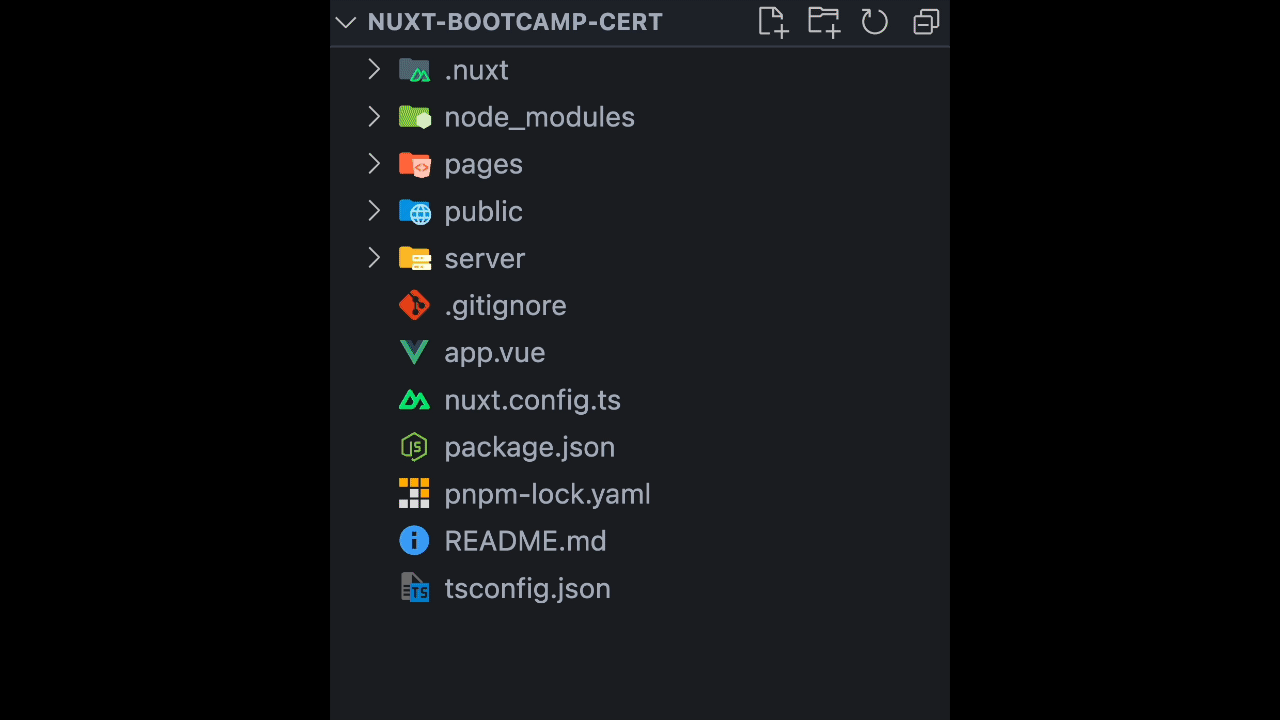Click the public folder globe icon
Screen dimensions: 1280x720
coord(414,211)
